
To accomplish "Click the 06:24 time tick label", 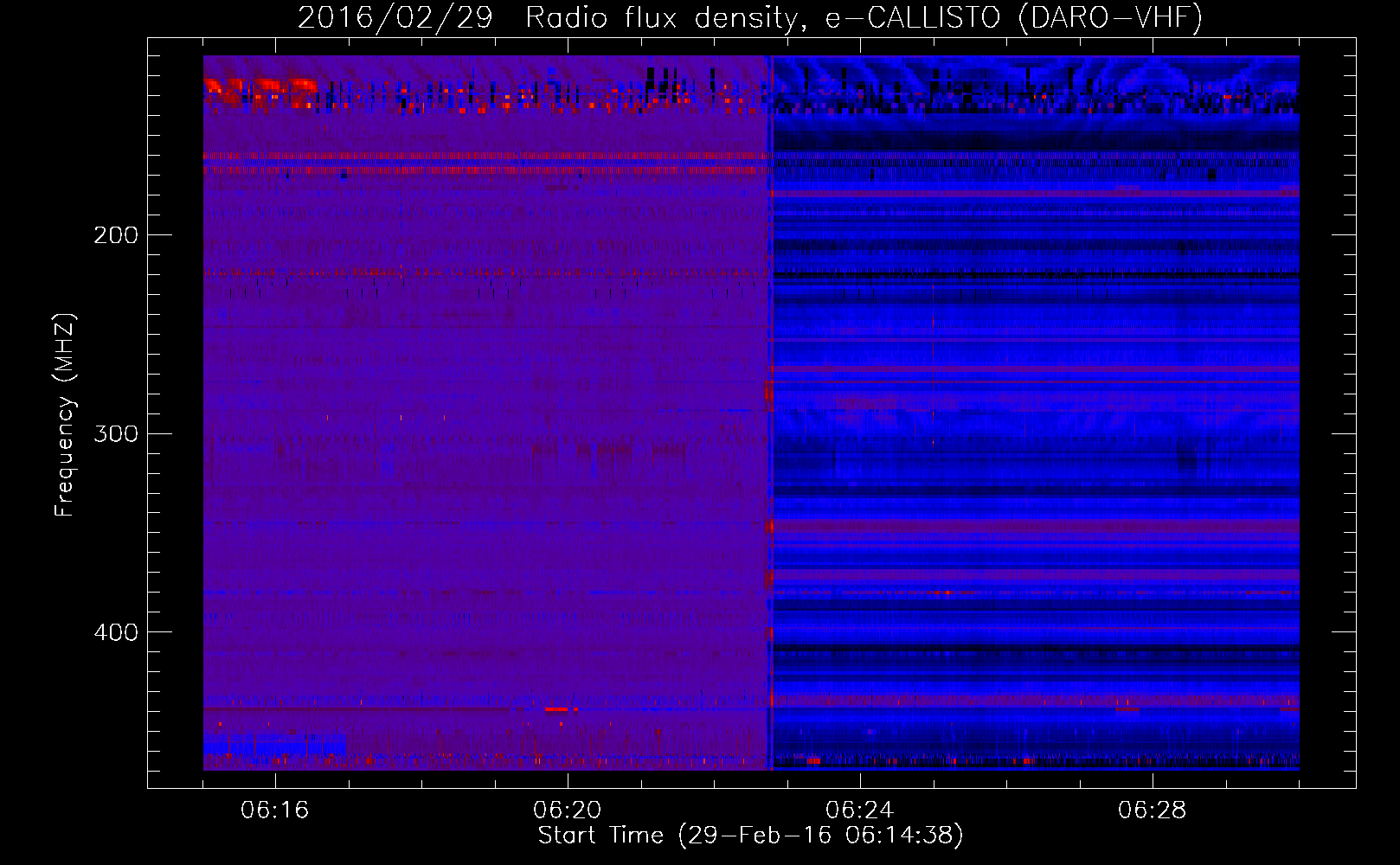I will tap(859, 811).
